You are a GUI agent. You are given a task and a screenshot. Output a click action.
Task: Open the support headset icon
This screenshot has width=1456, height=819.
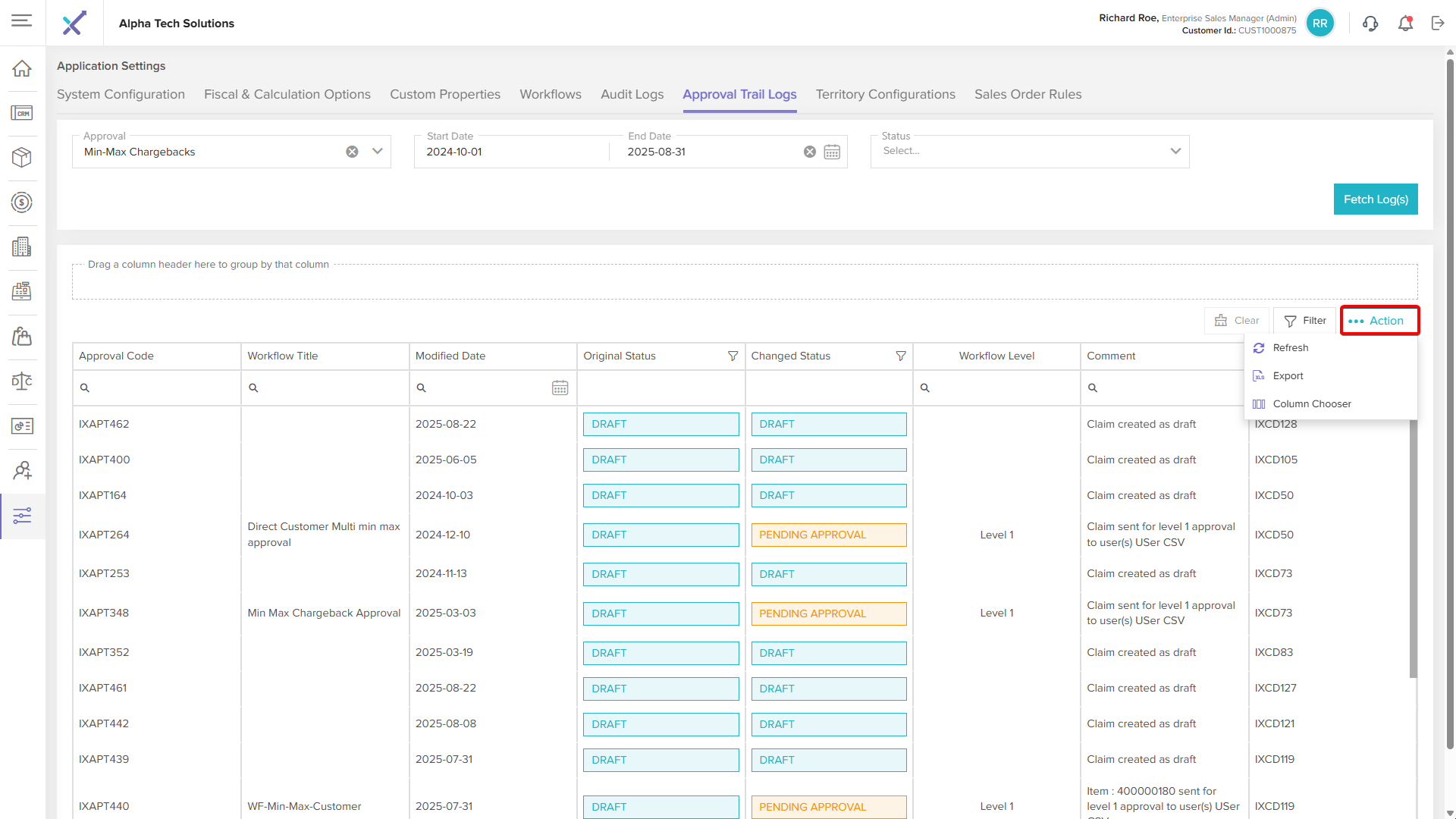[1370, 24]
